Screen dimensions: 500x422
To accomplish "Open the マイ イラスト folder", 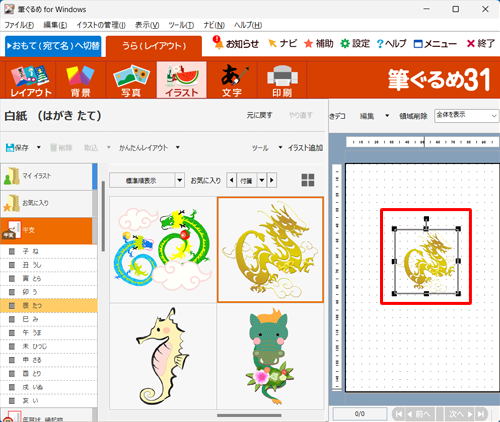I will (46, 176).
